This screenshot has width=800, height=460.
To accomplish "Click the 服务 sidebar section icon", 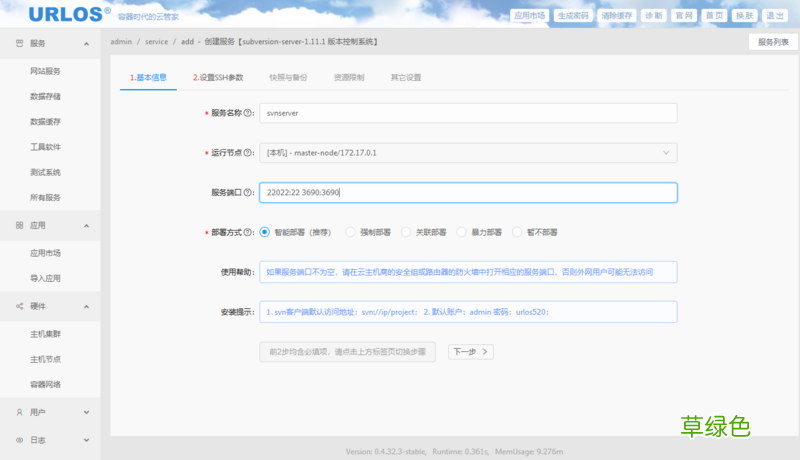I will 19,43.
